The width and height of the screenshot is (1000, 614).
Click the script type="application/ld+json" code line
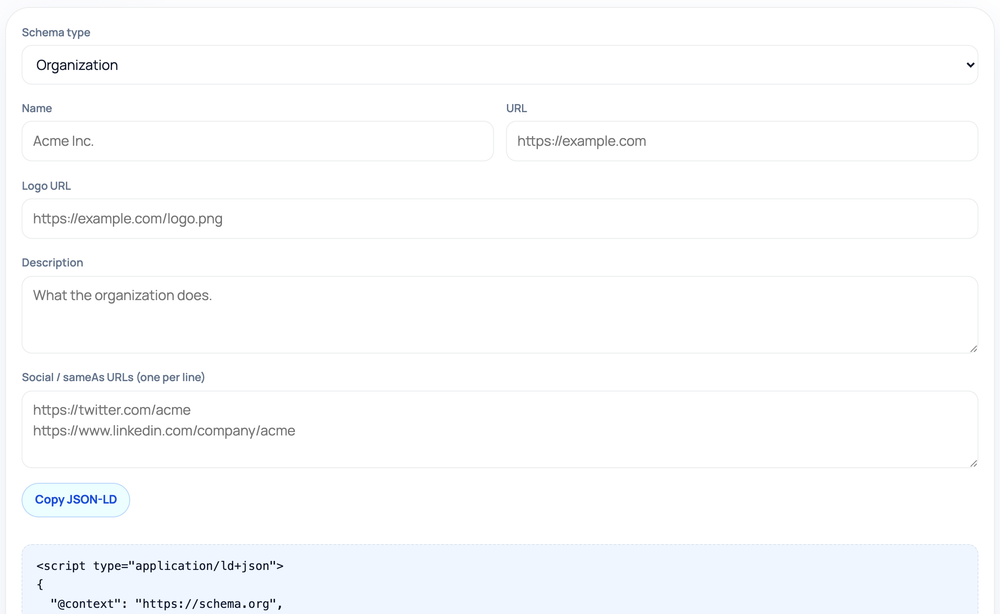(159, 566)
